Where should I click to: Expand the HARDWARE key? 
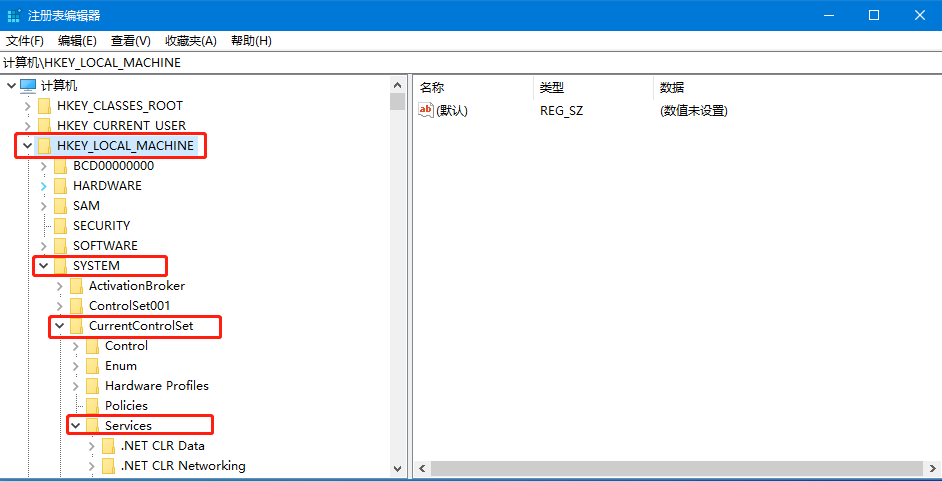(43, 186)
